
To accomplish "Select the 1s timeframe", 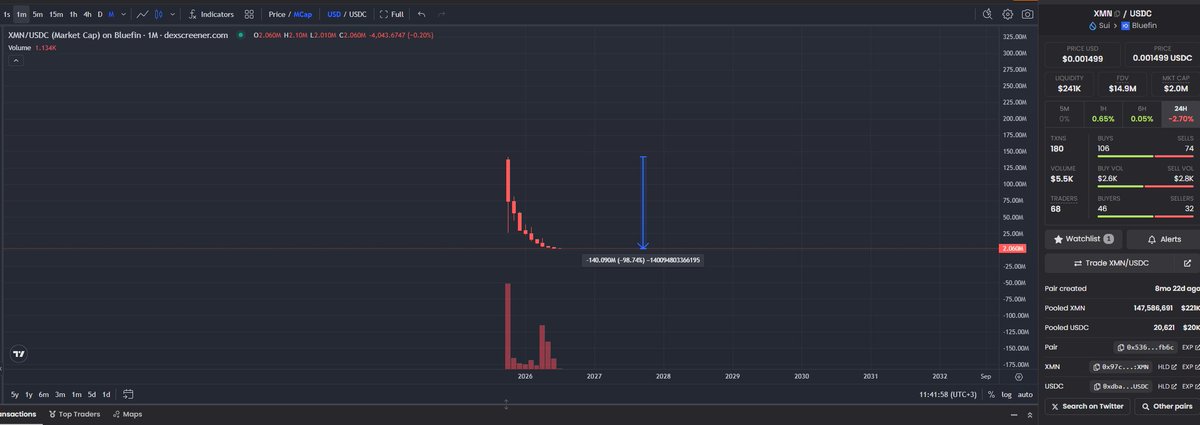I will point(7,15).
